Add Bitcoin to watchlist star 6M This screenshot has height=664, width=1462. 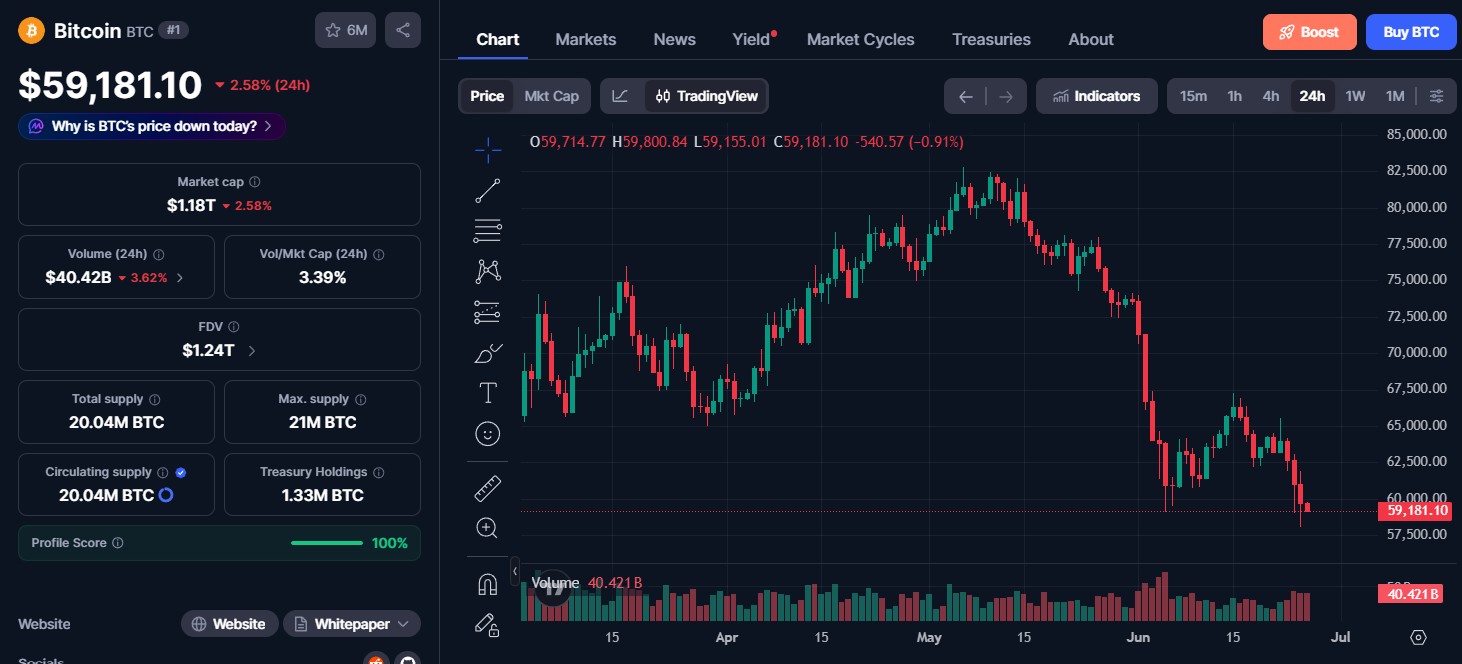point(346,30)
